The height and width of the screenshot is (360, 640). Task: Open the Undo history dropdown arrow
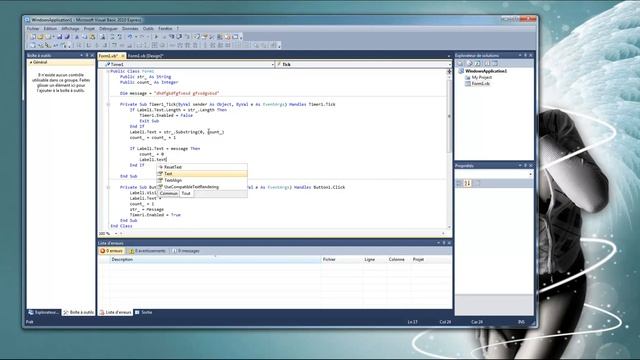[136, 37]
